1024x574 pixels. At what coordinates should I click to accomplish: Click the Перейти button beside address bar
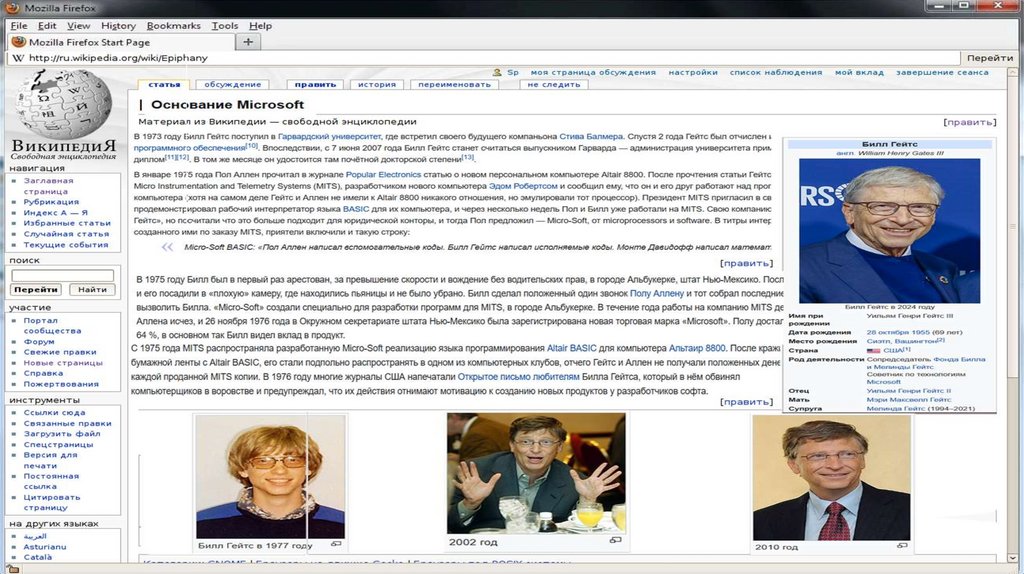[x=989, y=57]
